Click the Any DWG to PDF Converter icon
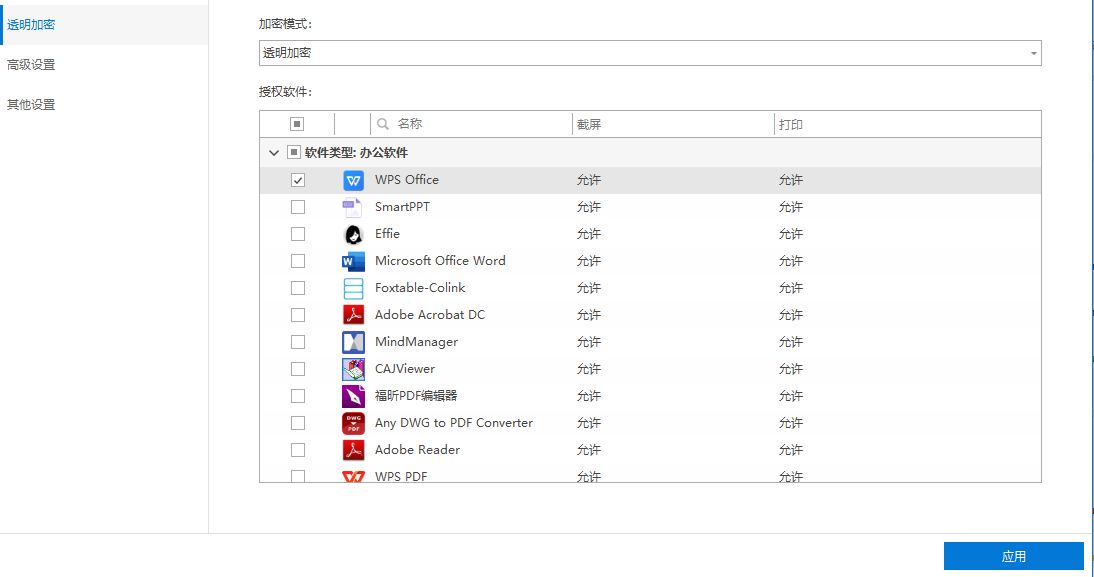 click(353, 424)
